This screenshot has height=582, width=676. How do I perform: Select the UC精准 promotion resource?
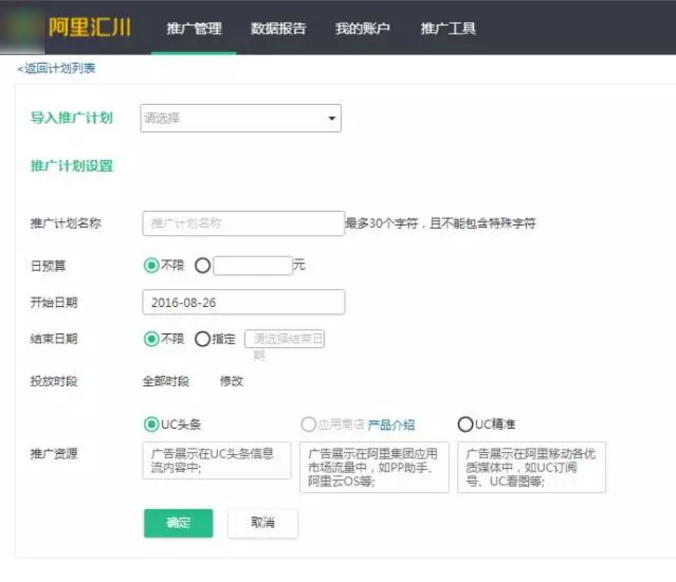(465, 424)
